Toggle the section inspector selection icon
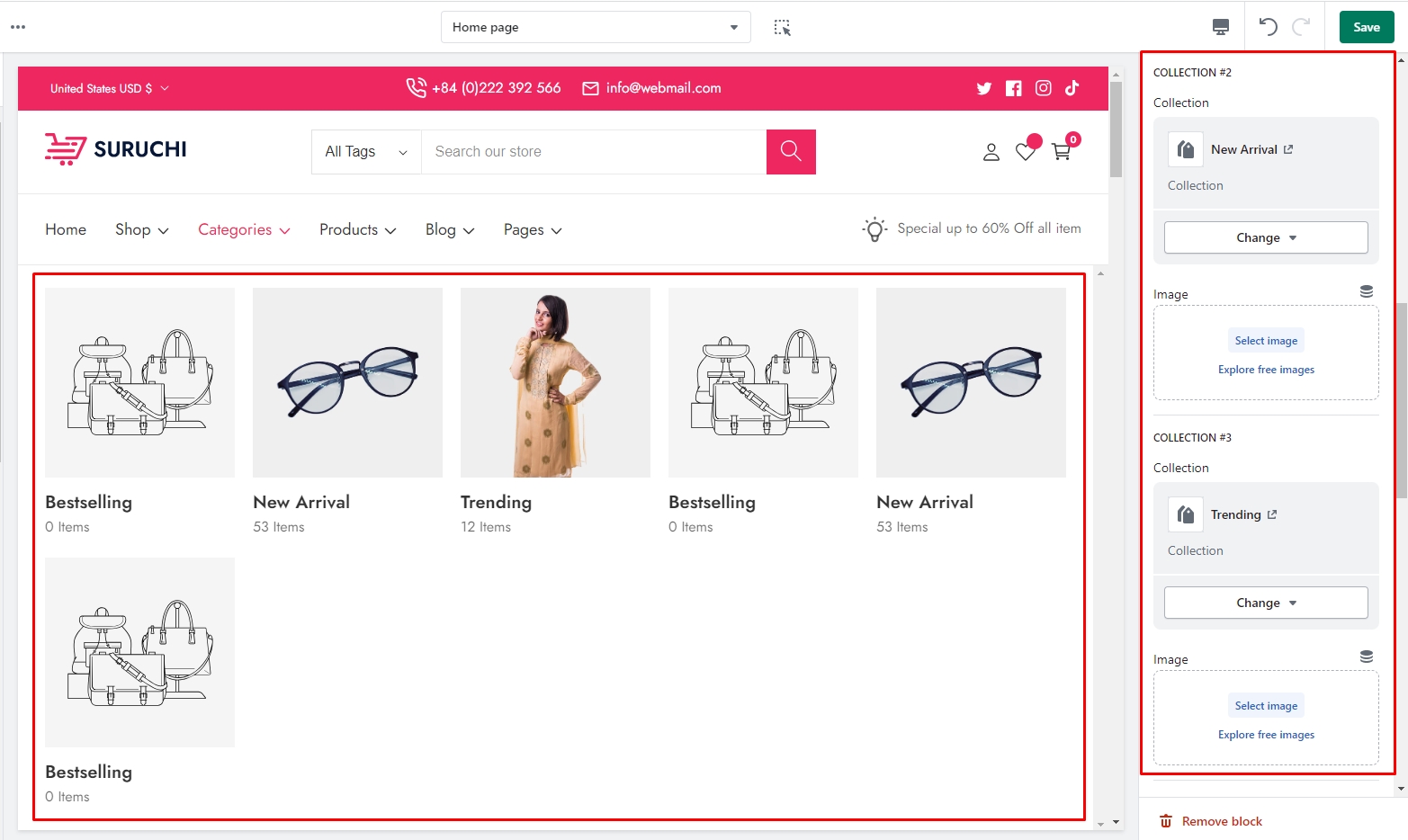The width and height of the screenshot is (1408, 840). tap(782, 28)
